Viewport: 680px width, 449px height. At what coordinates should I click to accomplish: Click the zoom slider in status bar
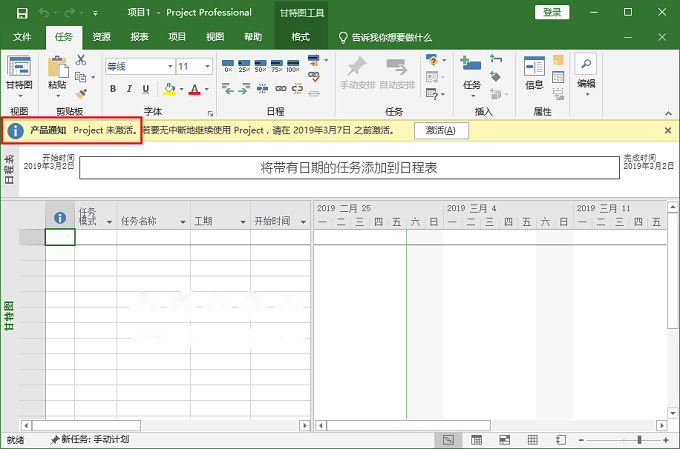638,440
